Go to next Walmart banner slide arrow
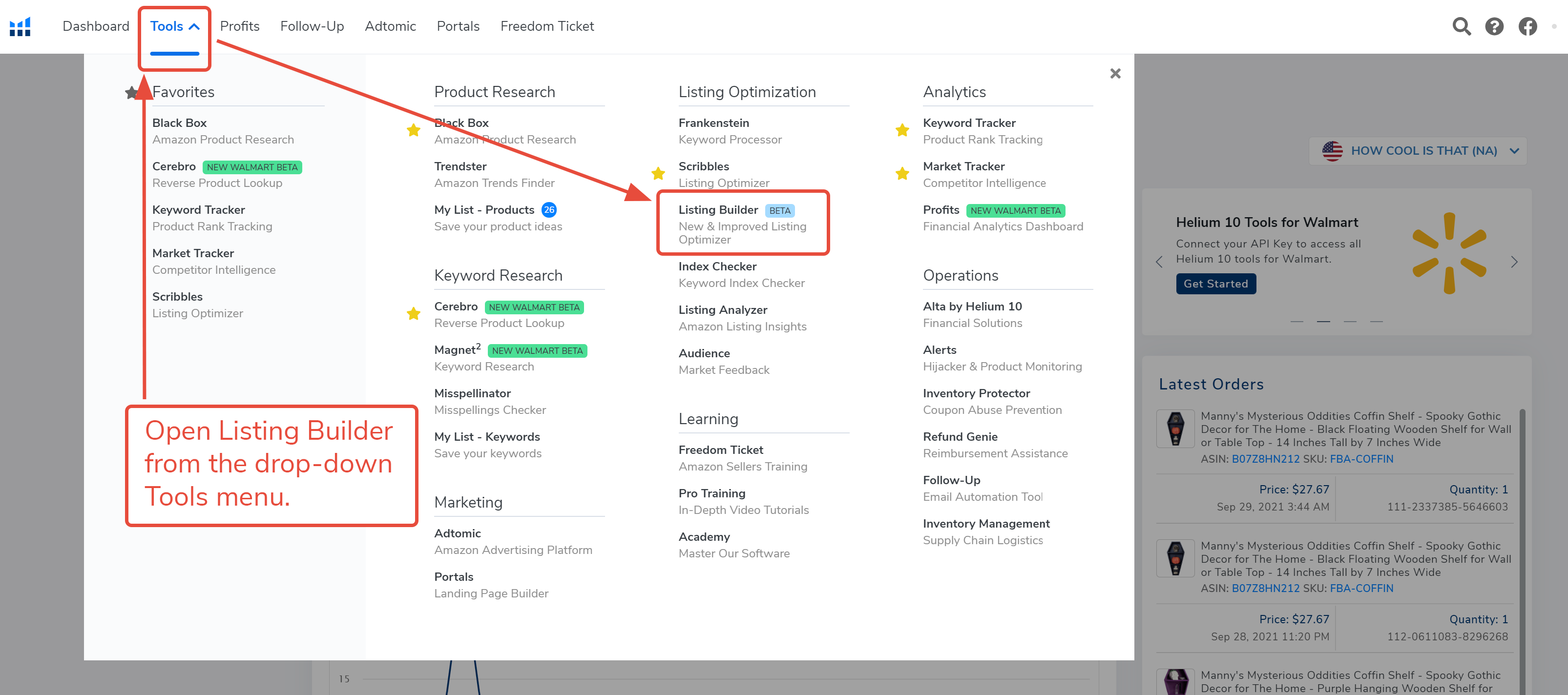Image resolution: width=1568 pixels, height=695 pixels. pyautogui.click(x=1514, y=262)
